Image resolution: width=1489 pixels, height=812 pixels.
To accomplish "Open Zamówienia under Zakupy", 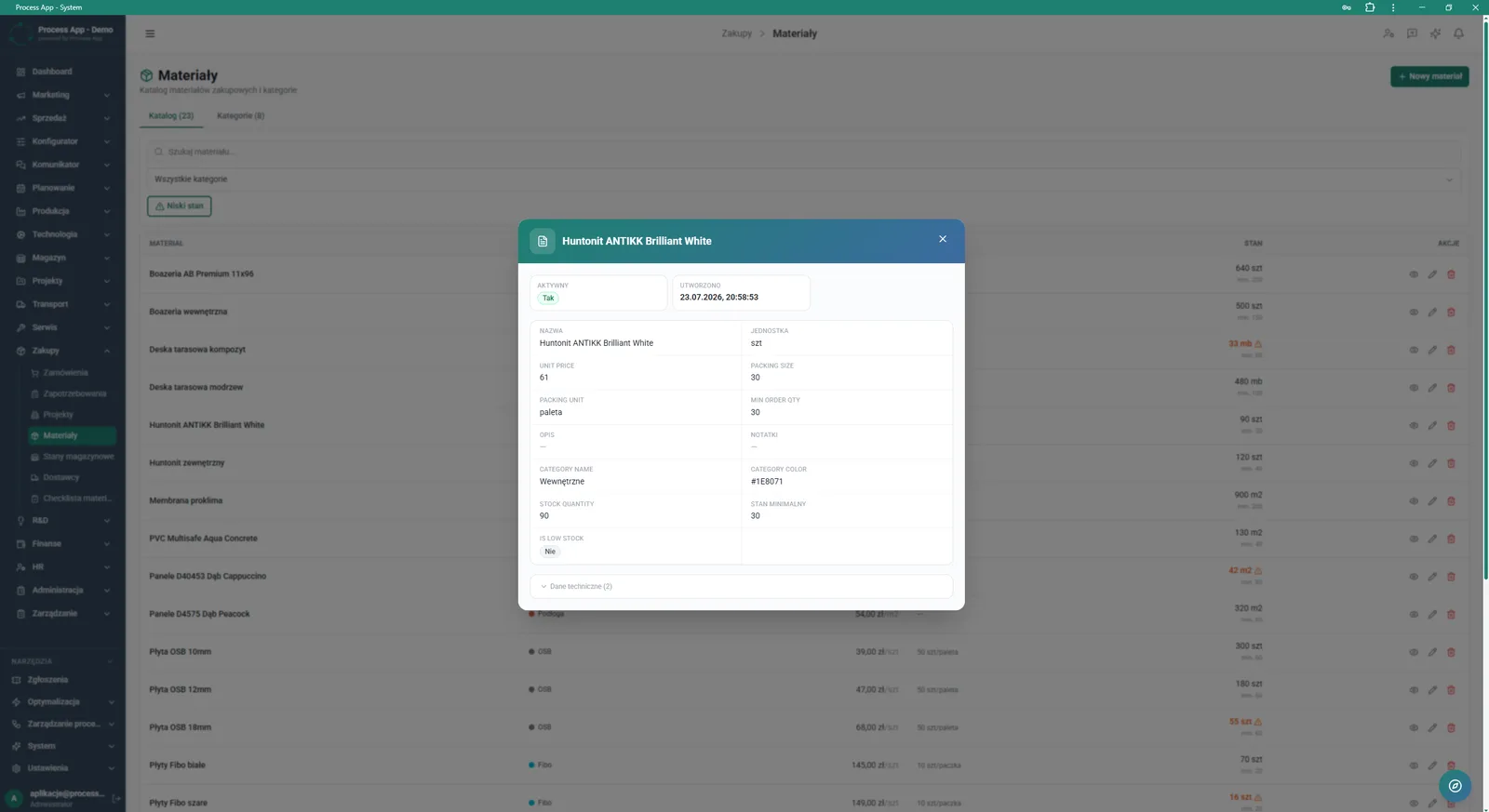I will (65, 373).
